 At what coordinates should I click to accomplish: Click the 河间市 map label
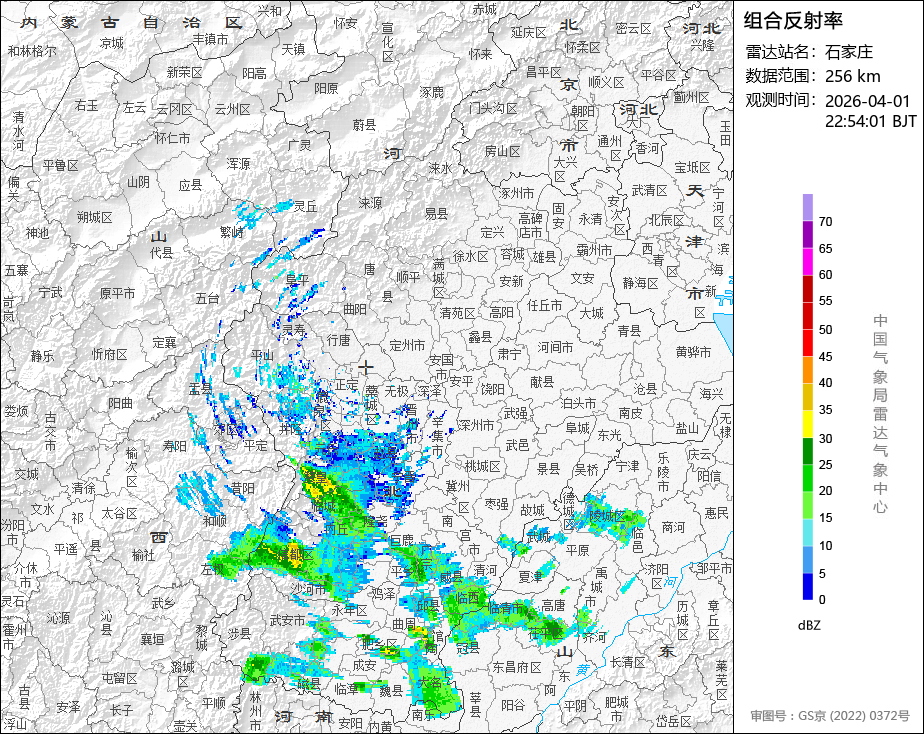tap(555, 347)
